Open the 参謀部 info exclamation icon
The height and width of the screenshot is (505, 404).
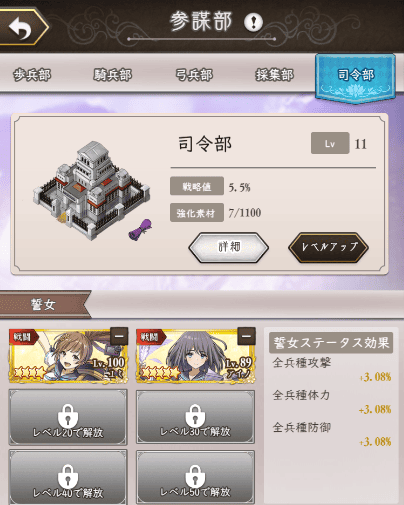tap(253, 22)
